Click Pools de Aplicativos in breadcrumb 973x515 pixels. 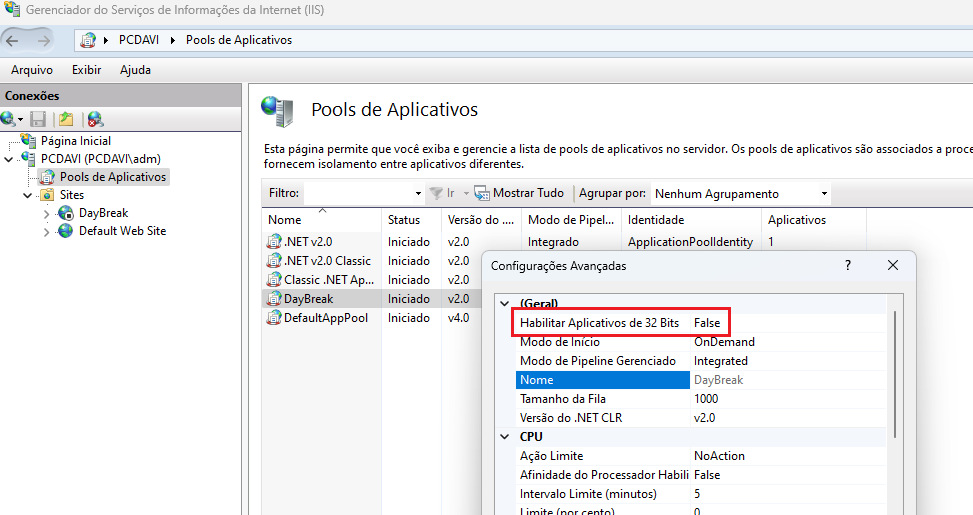click(239, 40)
